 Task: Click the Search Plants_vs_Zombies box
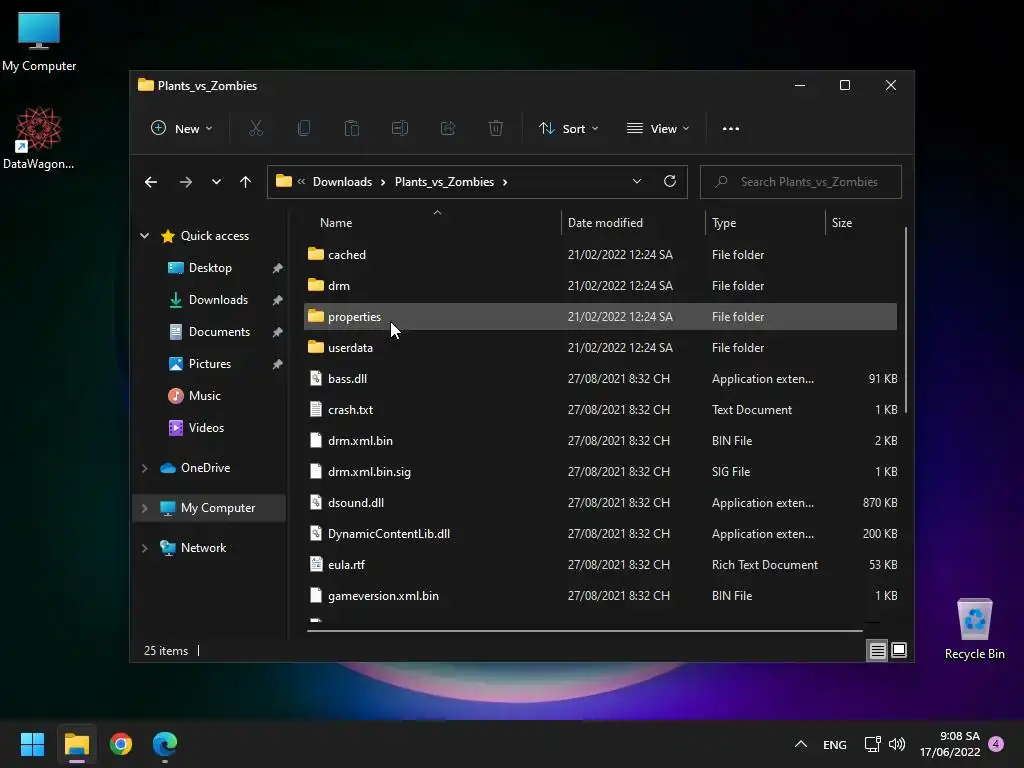[801, 182]
